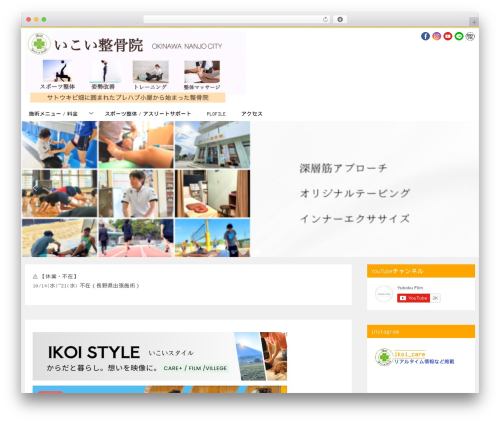Click the clover logo beside いこい整骨院
This screenshot has width=500, height=423.
click(x=39, y=44)
